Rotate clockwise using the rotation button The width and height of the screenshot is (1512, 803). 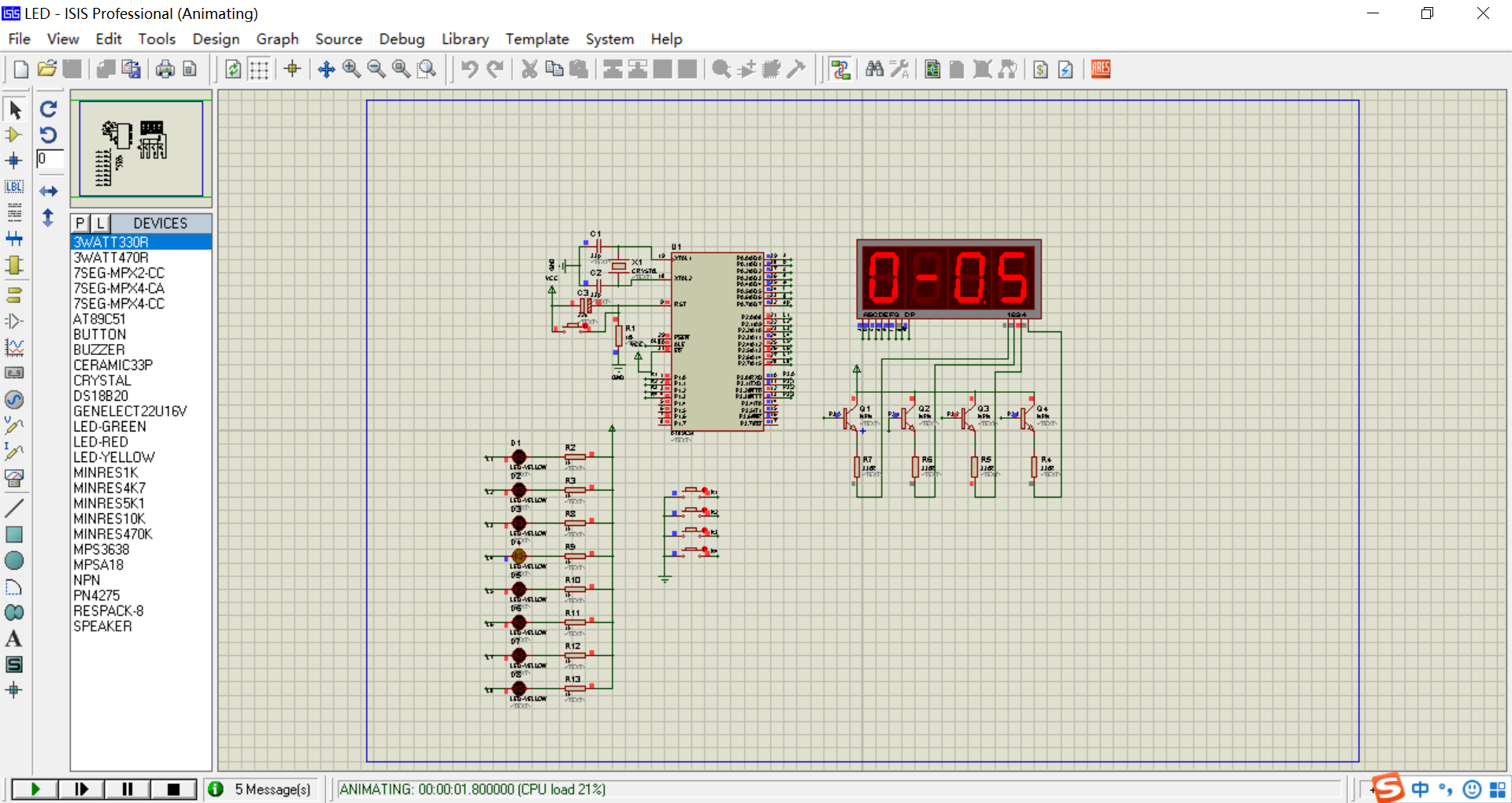point(49,109)
